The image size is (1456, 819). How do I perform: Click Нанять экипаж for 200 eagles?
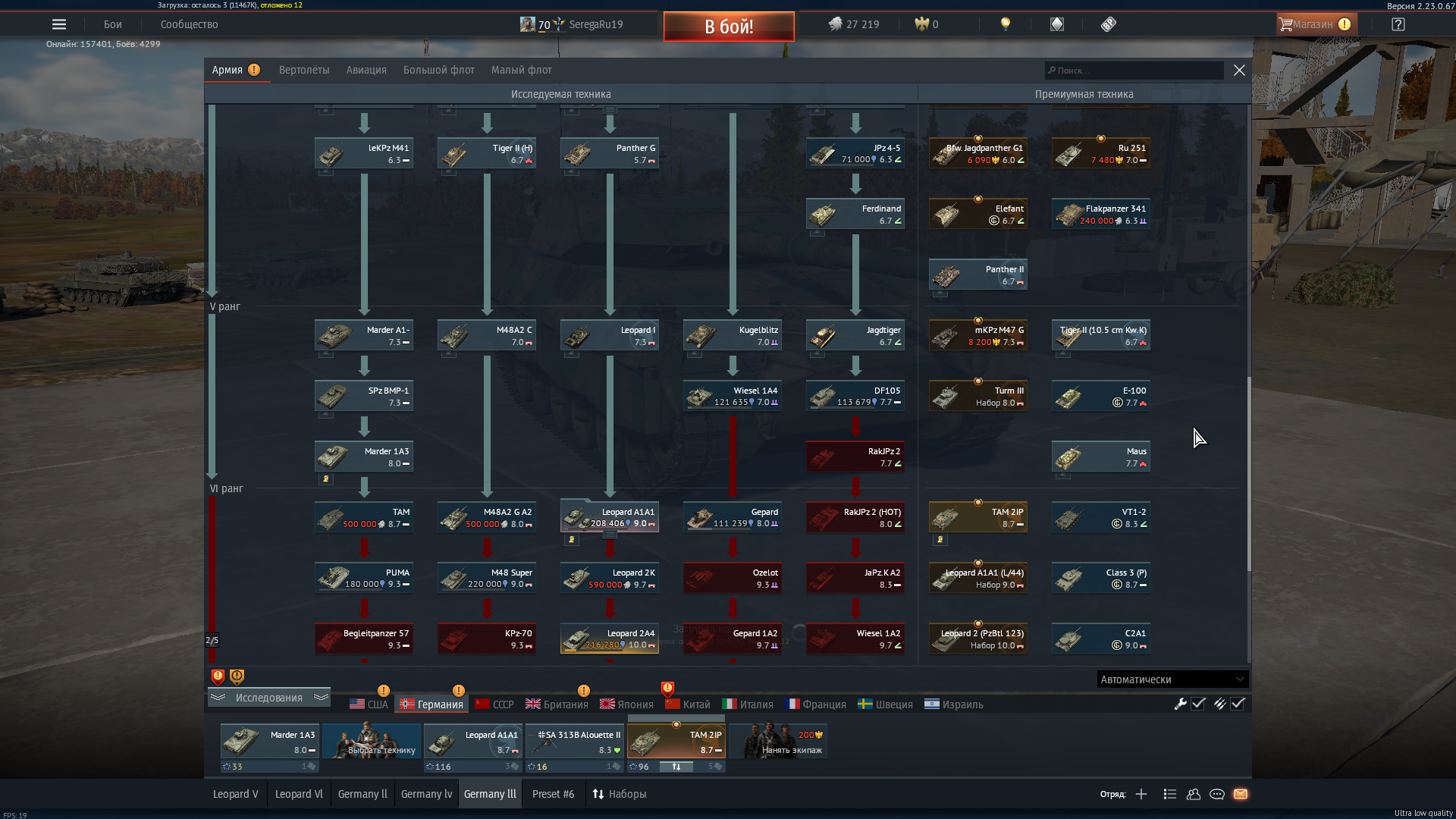[x=778, y=741]
